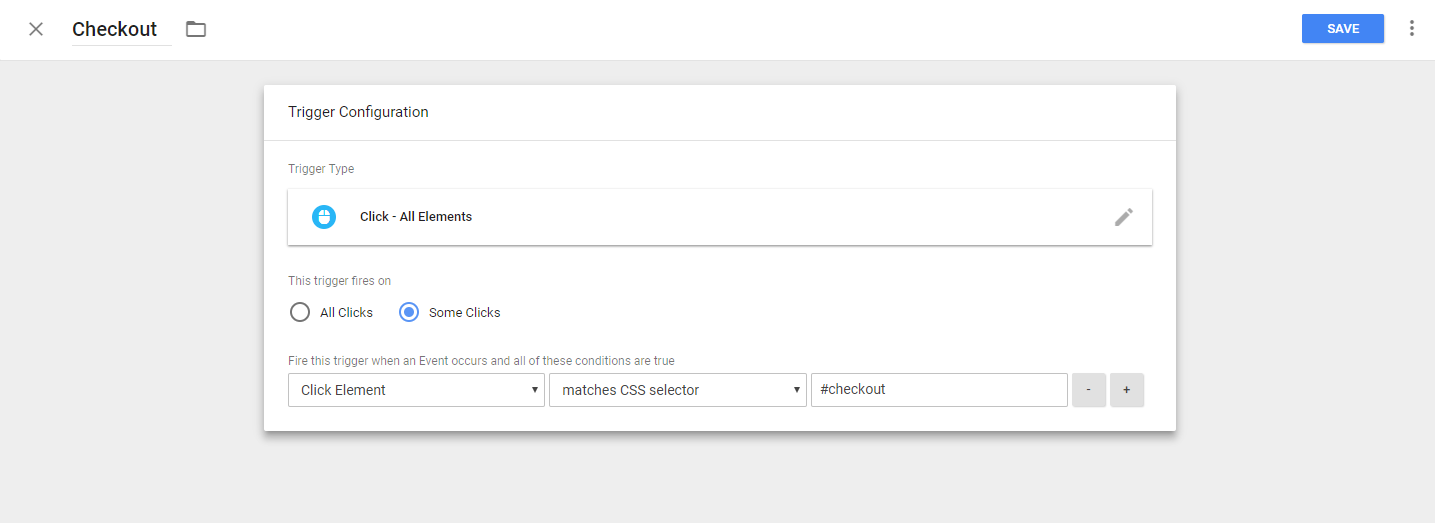
Task: Save the trigger with SAVE button
Action: pyautogui.click(x=1342, y=29)
